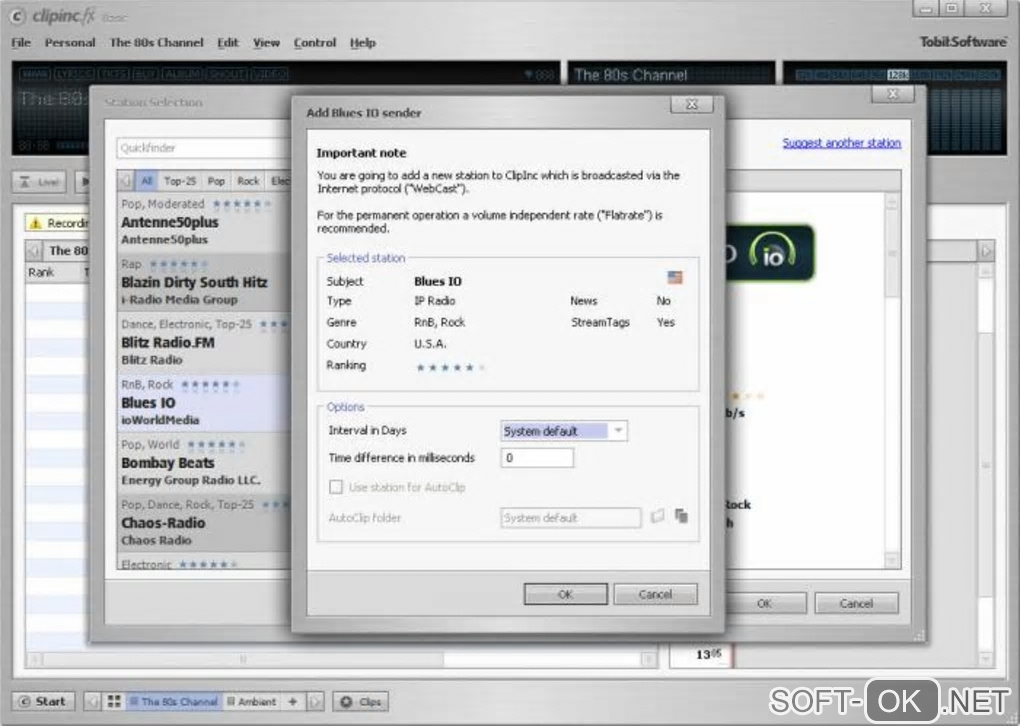The height and width of the screenshot is (726, 1020).
Task: Click the right arrow at list header end
Action: coord(986,250)
